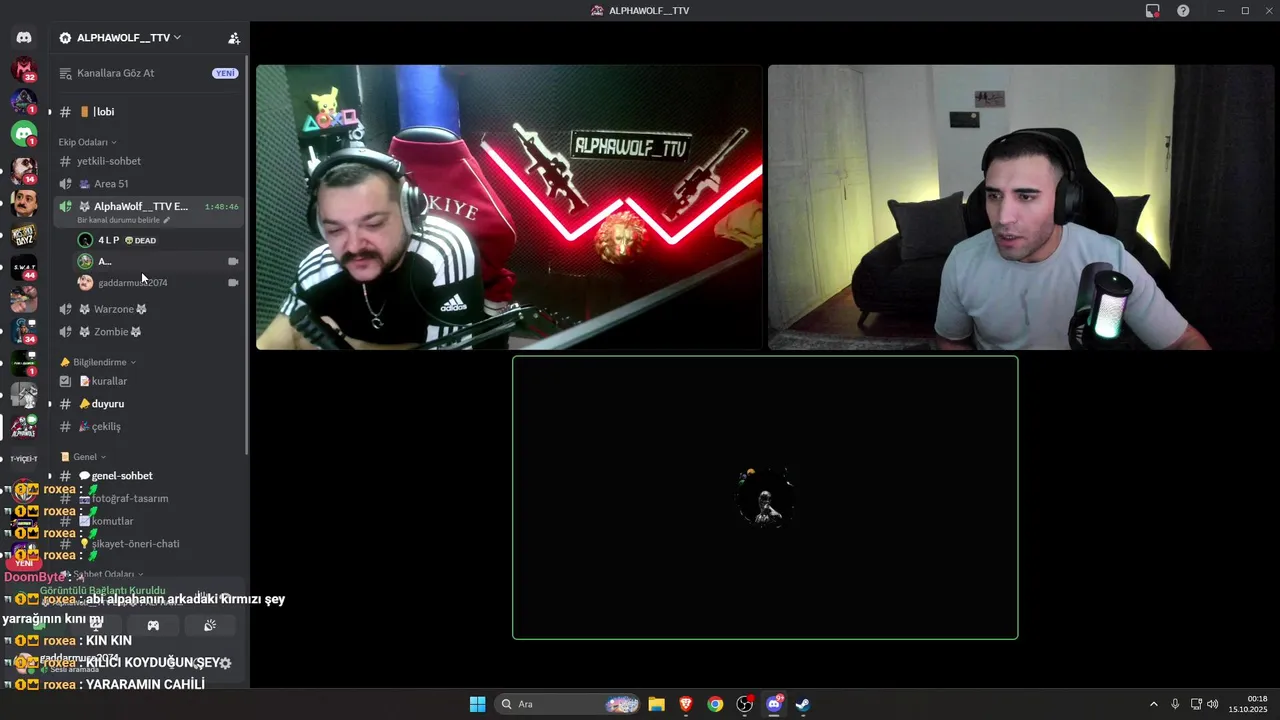Open the genel-sohbet channel
This screenshot has width=1280, height=720.
pos(148,476)
